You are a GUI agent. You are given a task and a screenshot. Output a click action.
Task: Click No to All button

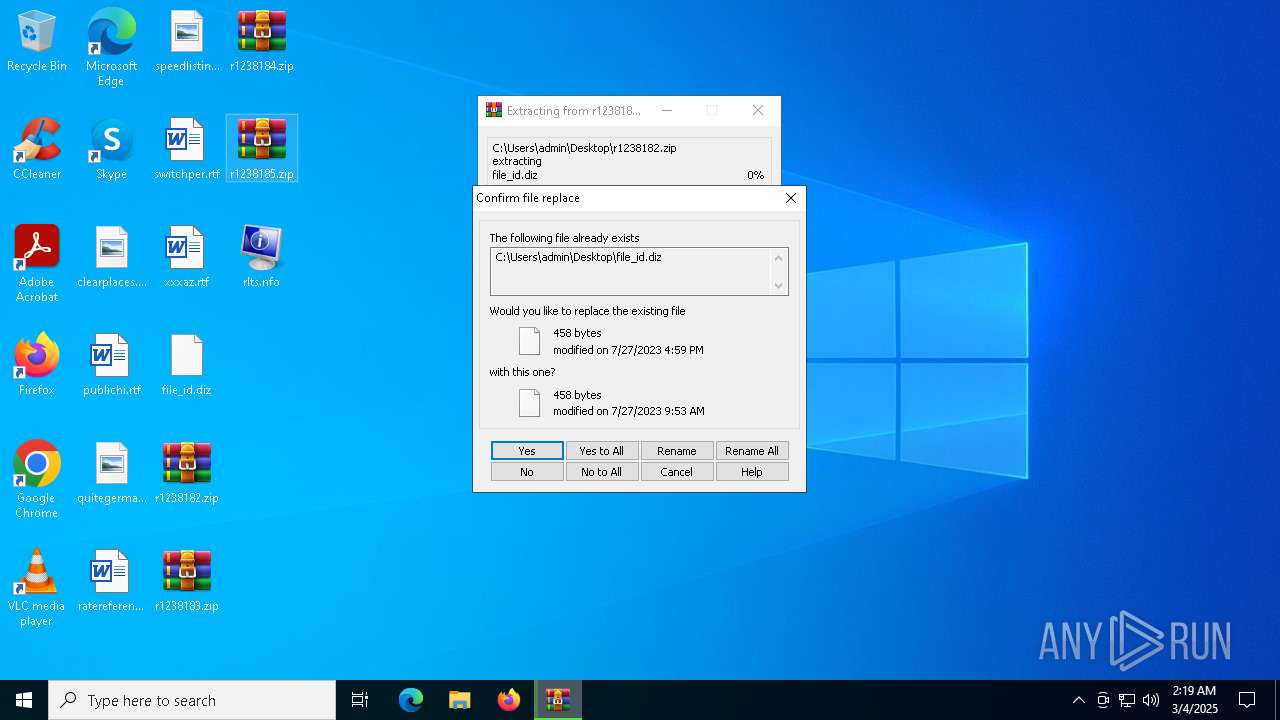[602, 472]
